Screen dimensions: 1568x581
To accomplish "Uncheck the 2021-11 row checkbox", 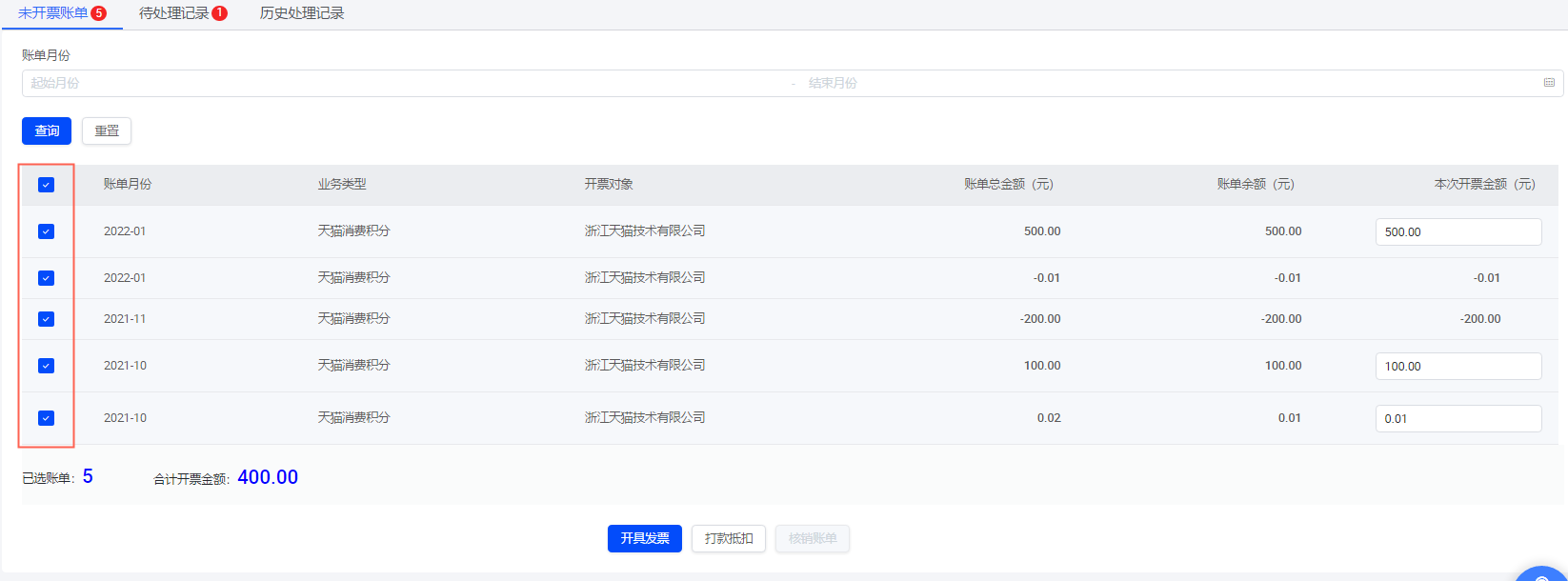I will [46, 319].
